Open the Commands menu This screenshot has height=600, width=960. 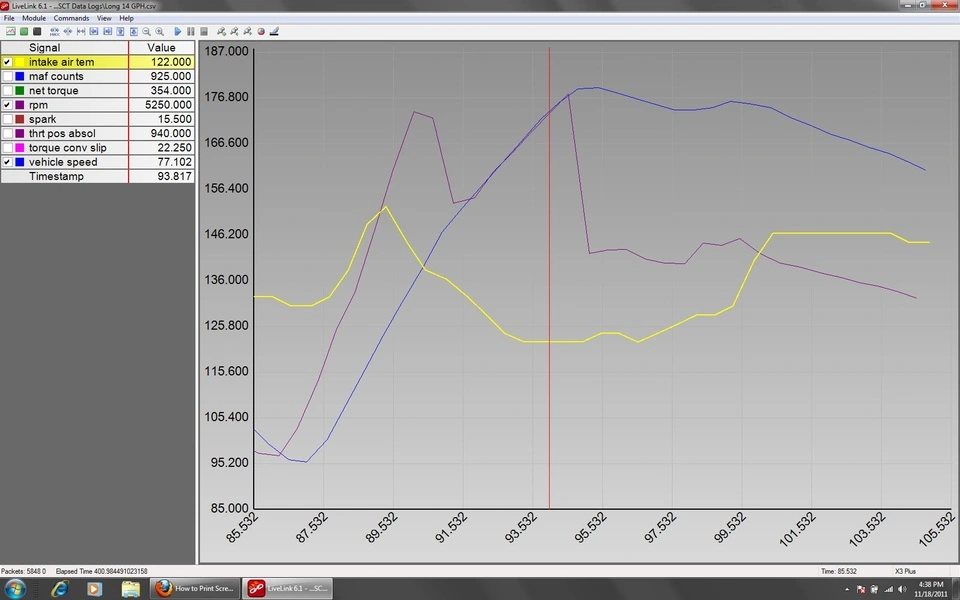click(71, 18)
